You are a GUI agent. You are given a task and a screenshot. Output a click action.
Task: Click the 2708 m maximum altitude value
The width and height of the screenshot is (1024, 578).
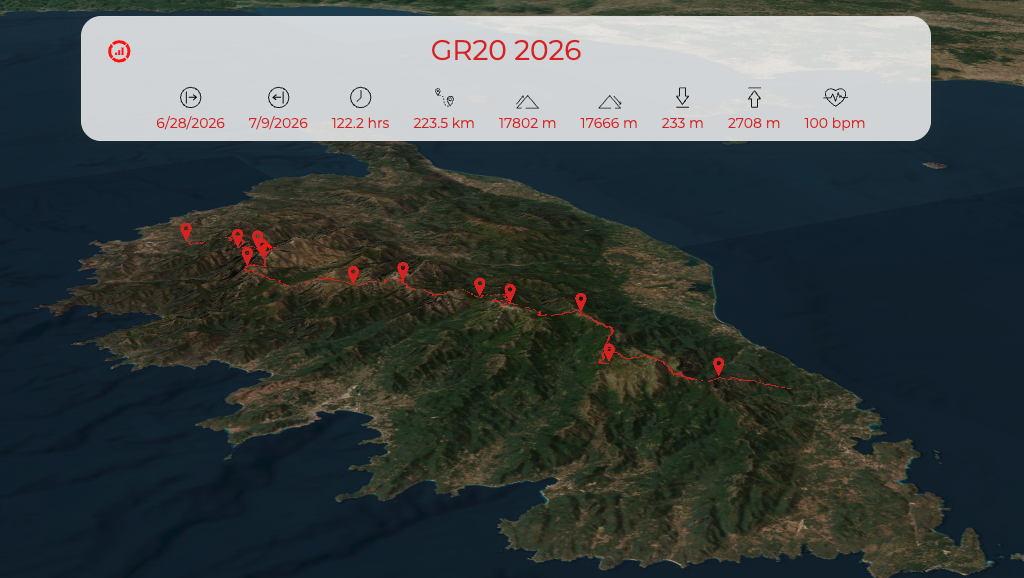[754, 123]
